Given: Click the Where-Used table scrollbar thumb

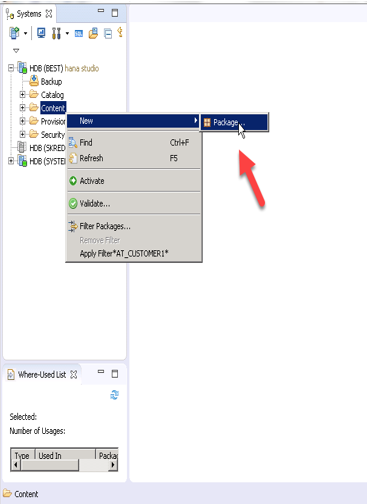Looking at the screenshot, I should point(49,465).
